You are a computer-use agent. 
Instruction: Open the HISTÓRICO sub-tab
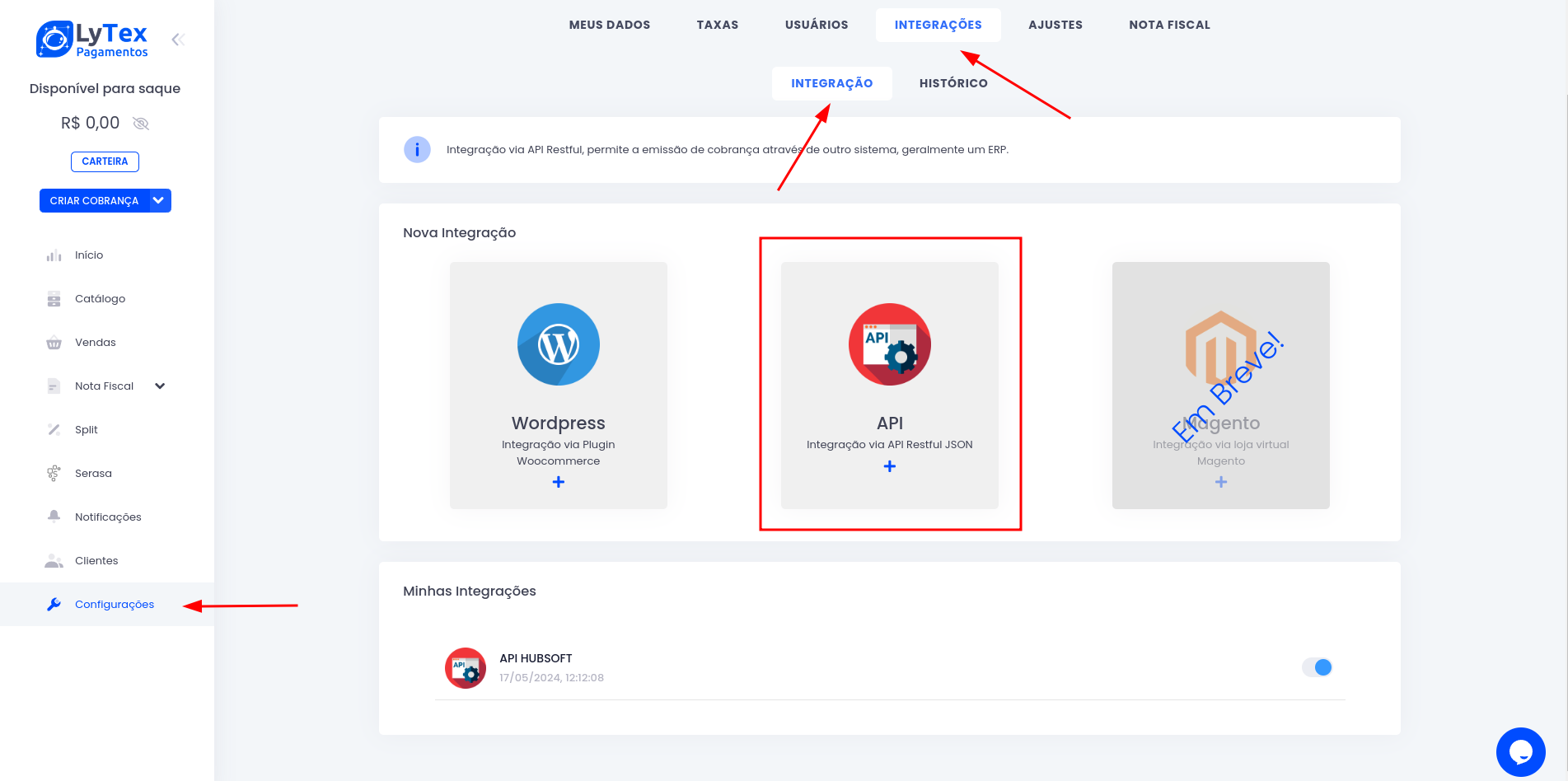953,83
